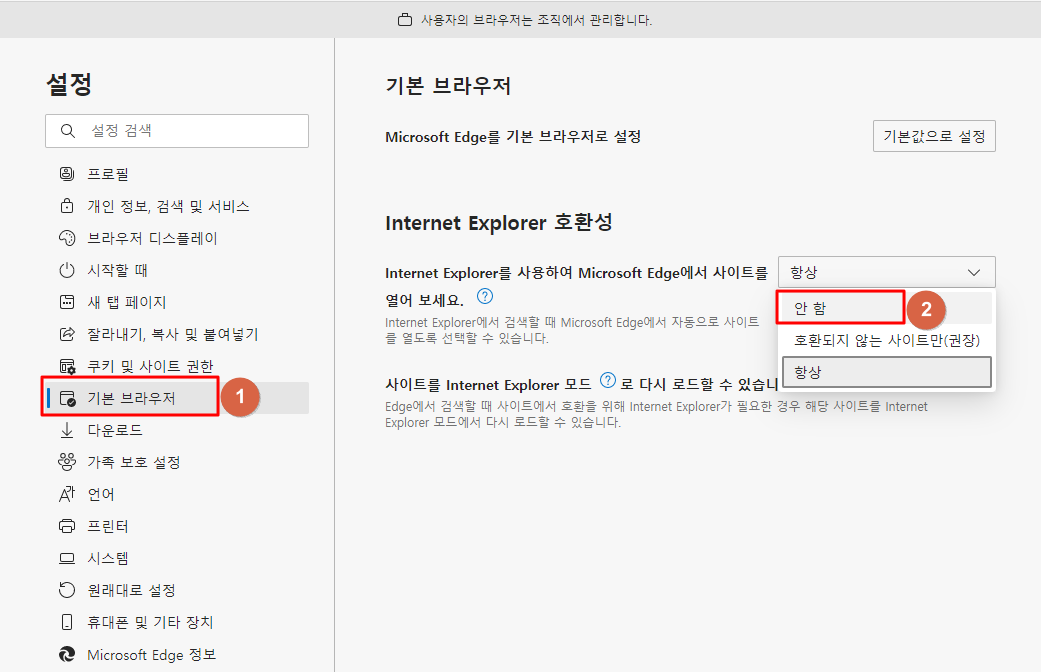Click the 사용자의 브라우저는 조직에서 관리합니다 banner text

(x=536, y=21)
